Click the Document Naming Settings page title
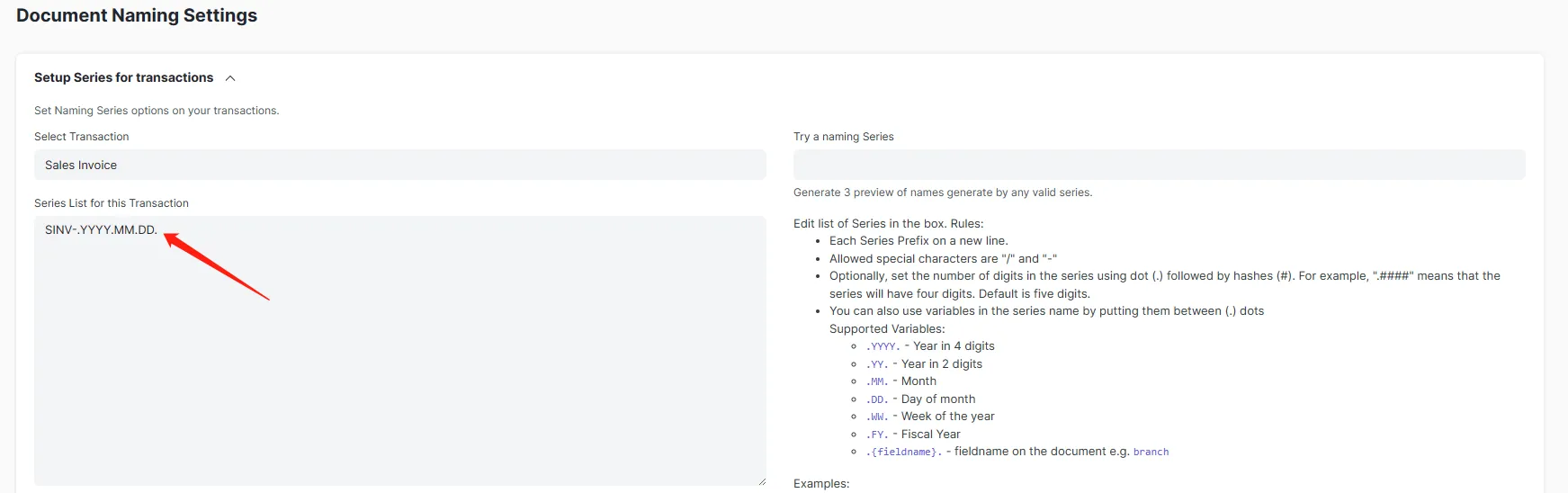 coord(137,15)
